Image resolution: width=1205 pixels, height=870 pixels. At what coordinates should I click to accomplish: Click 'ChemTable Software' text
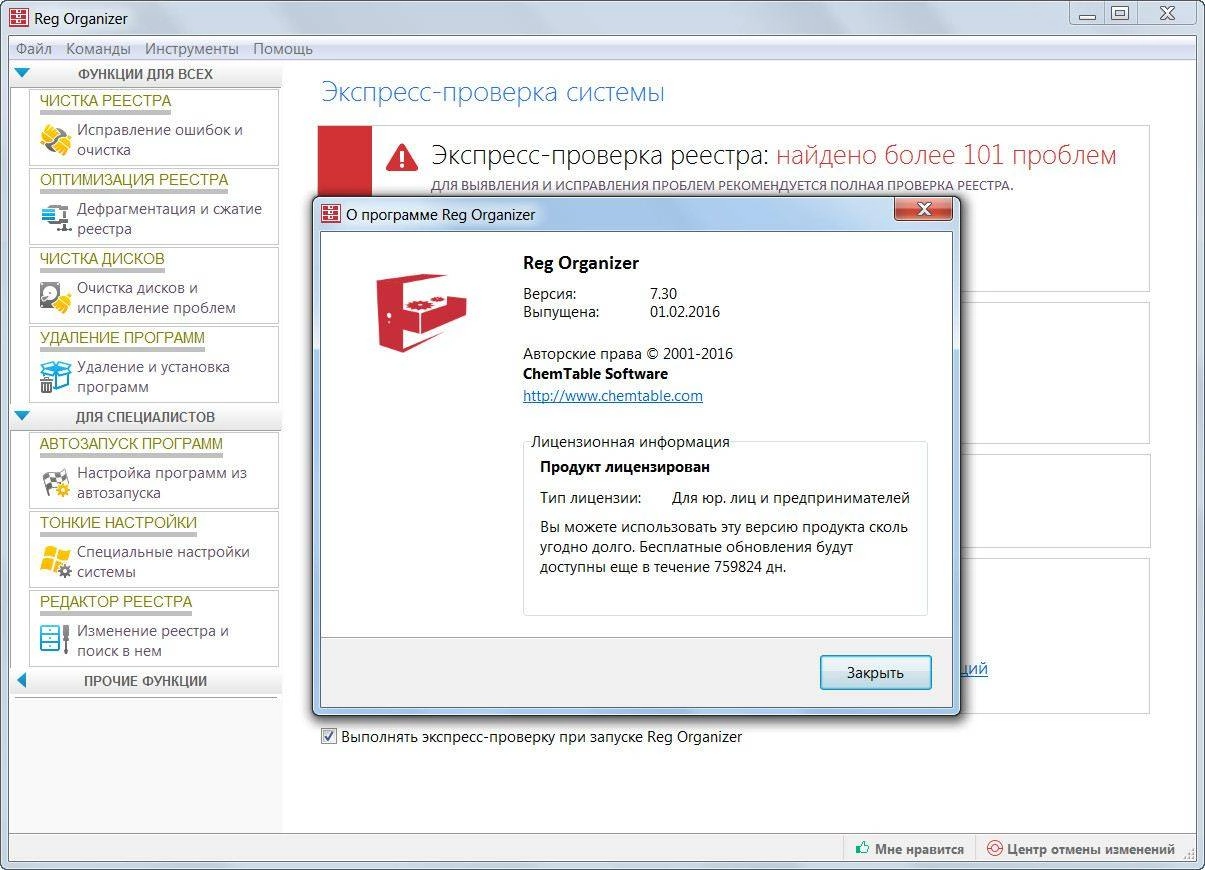pyautogui.click(x=595, y=374)
